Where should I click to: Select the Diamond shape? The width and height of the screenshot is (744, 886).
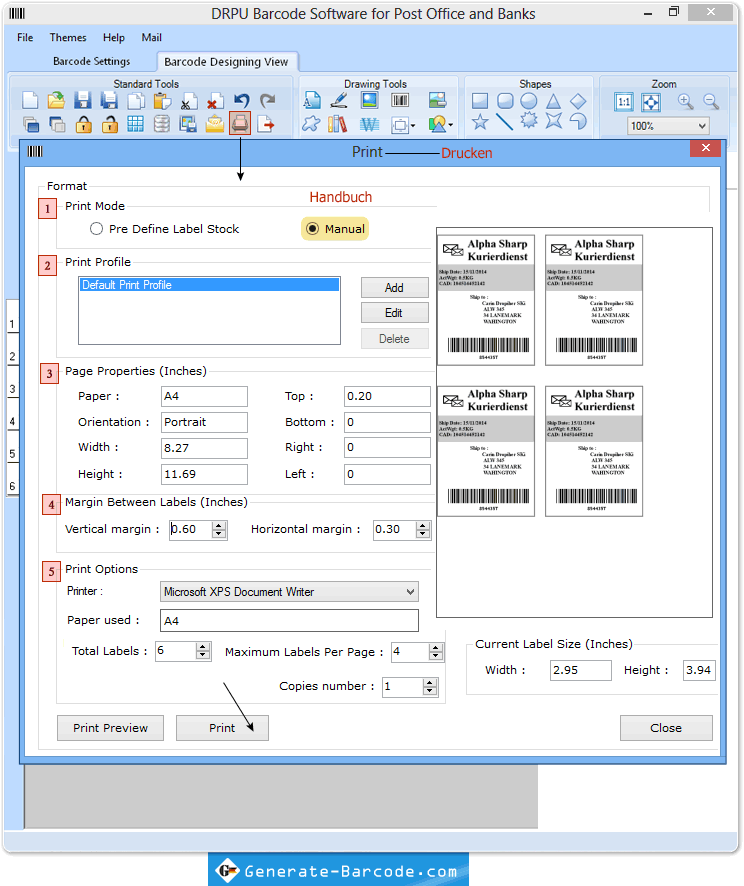(x=578, y=101)
